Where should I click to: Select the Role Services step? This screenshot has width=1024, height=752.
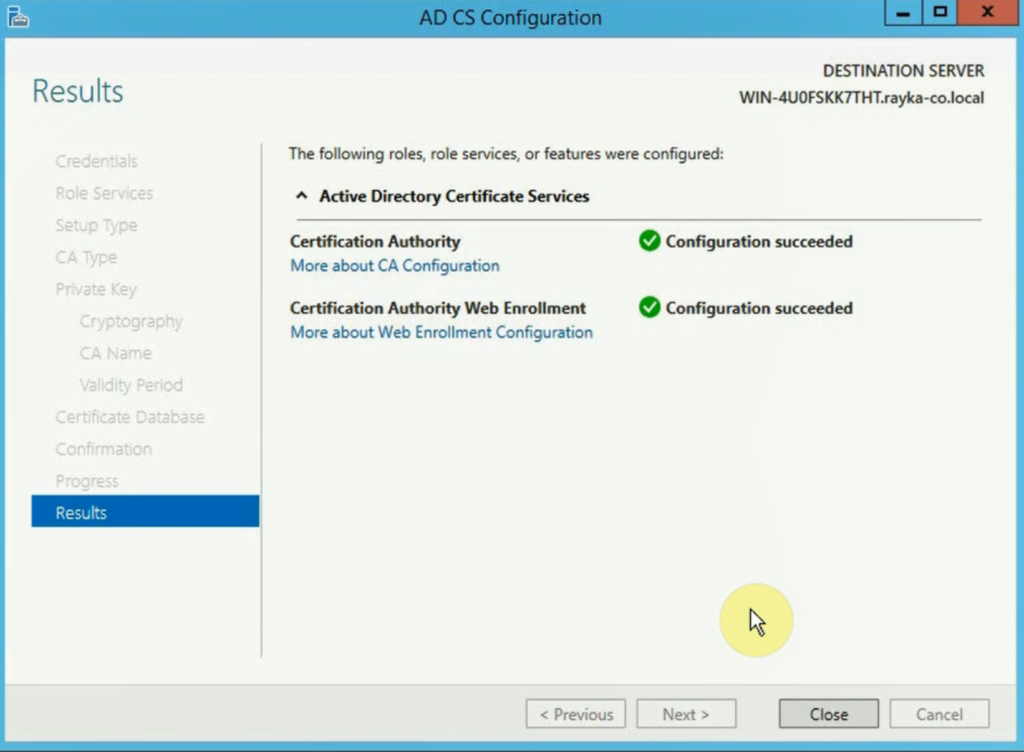click(104, 193)
